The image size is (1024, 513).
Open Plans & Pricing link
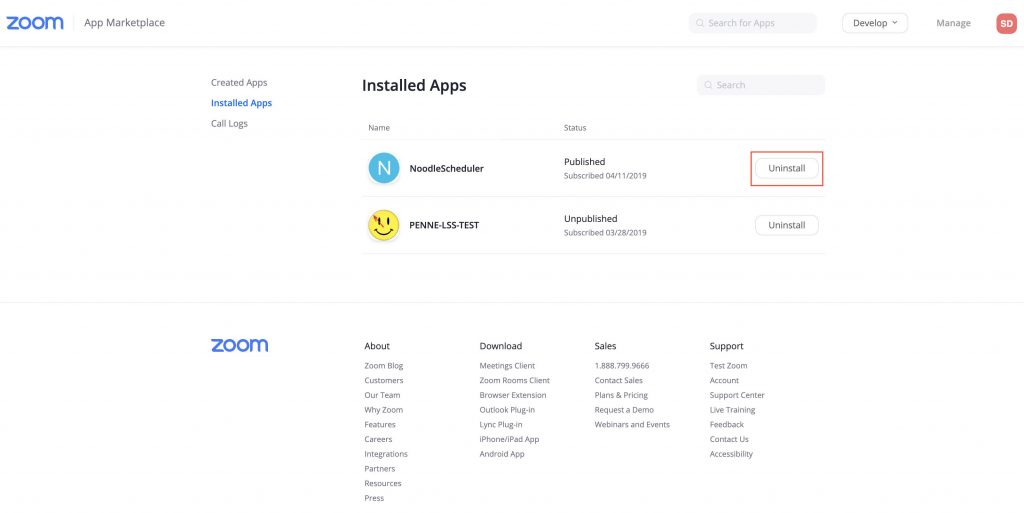point(621,396)
